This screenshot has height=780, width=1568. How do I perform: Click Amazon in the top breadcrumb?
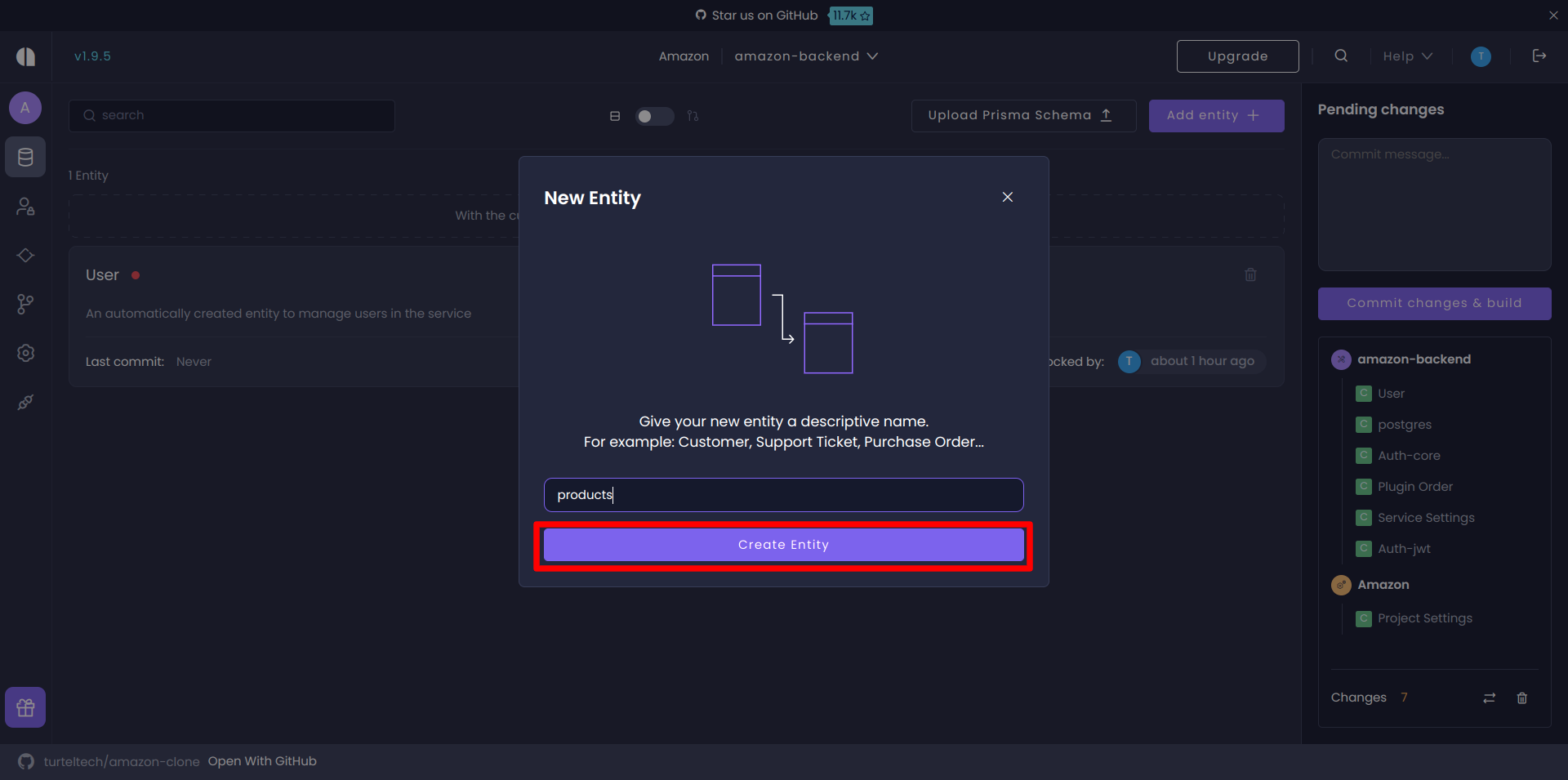click(x=684, y=56)
